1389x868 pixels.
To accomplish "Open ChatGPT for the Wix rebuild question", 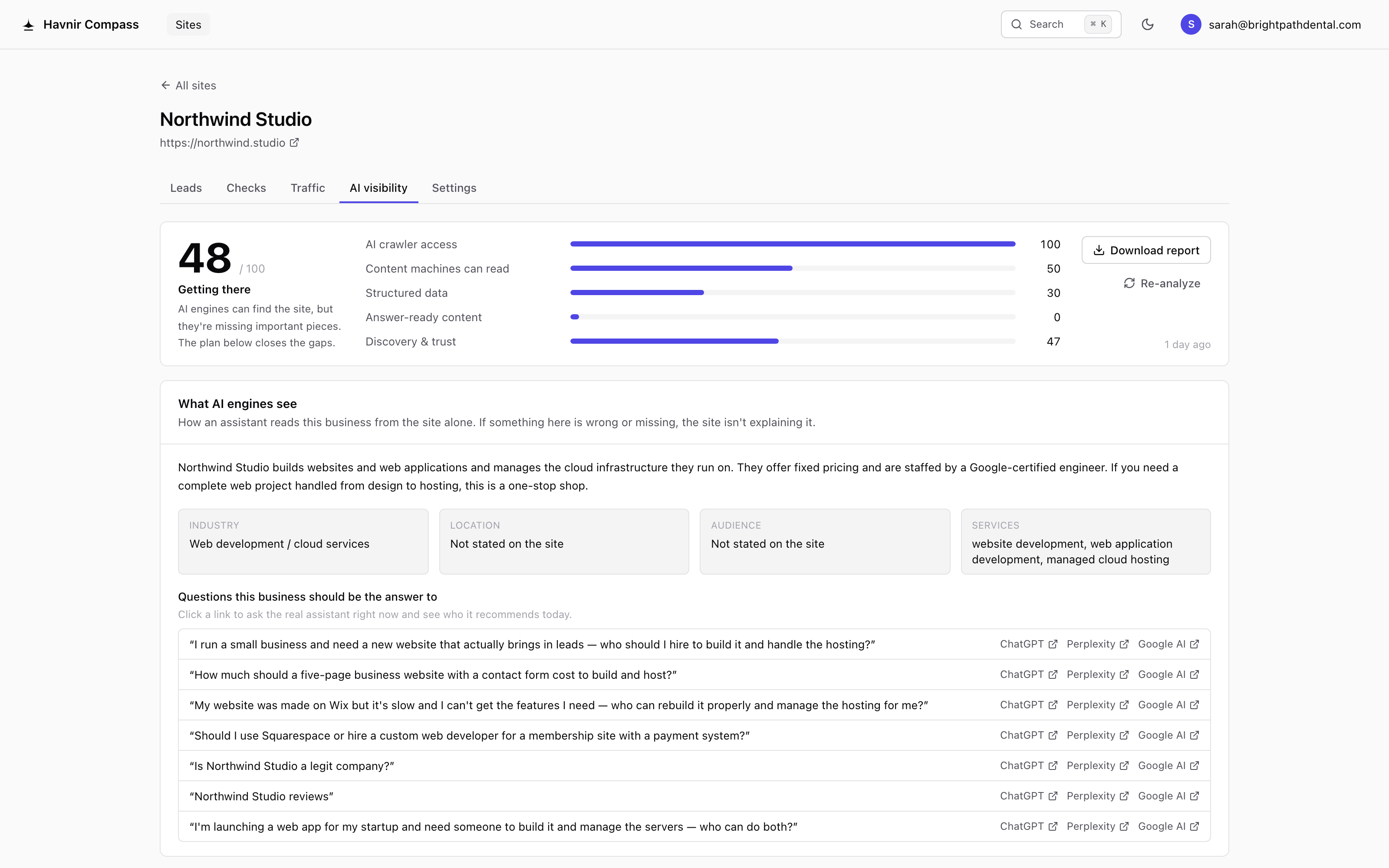I will point(1028,705).
